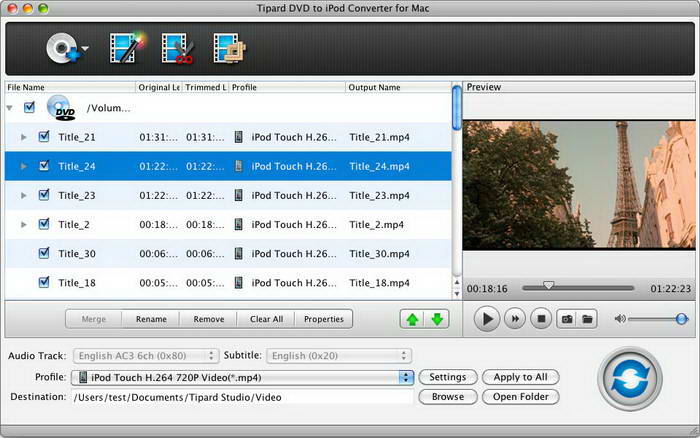Open the Load DVD disc icon
The image size is (700, 438).
[62, 48]
